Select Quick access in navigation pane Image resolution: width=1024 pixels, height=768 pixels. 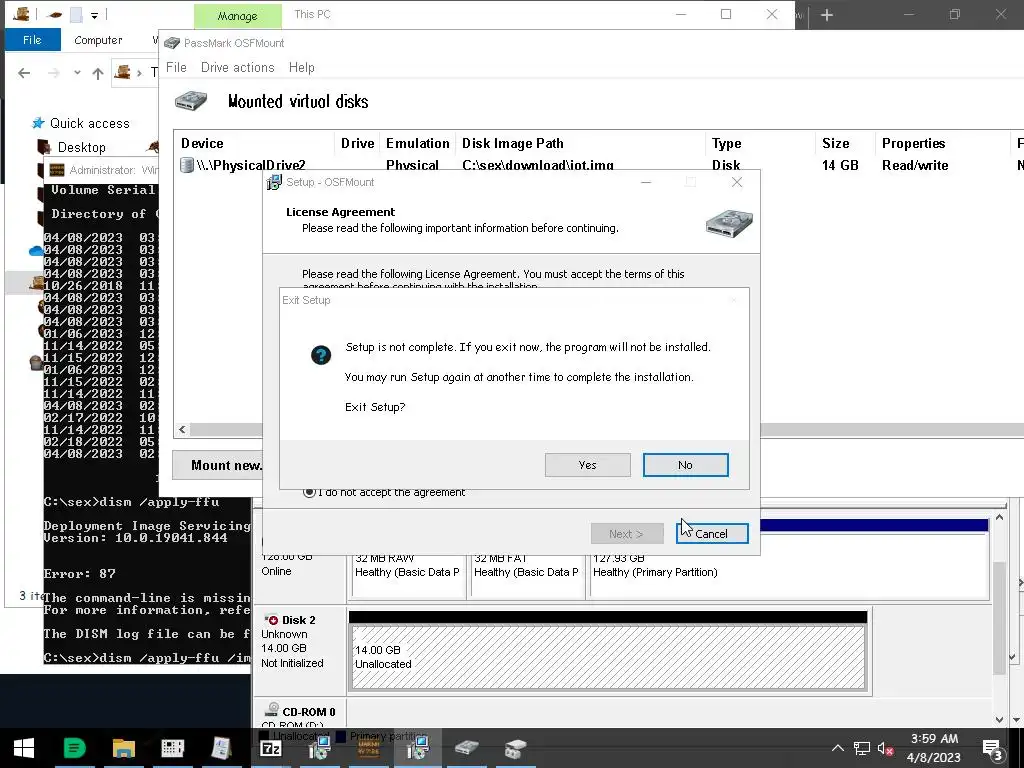[x=81, y=123]
